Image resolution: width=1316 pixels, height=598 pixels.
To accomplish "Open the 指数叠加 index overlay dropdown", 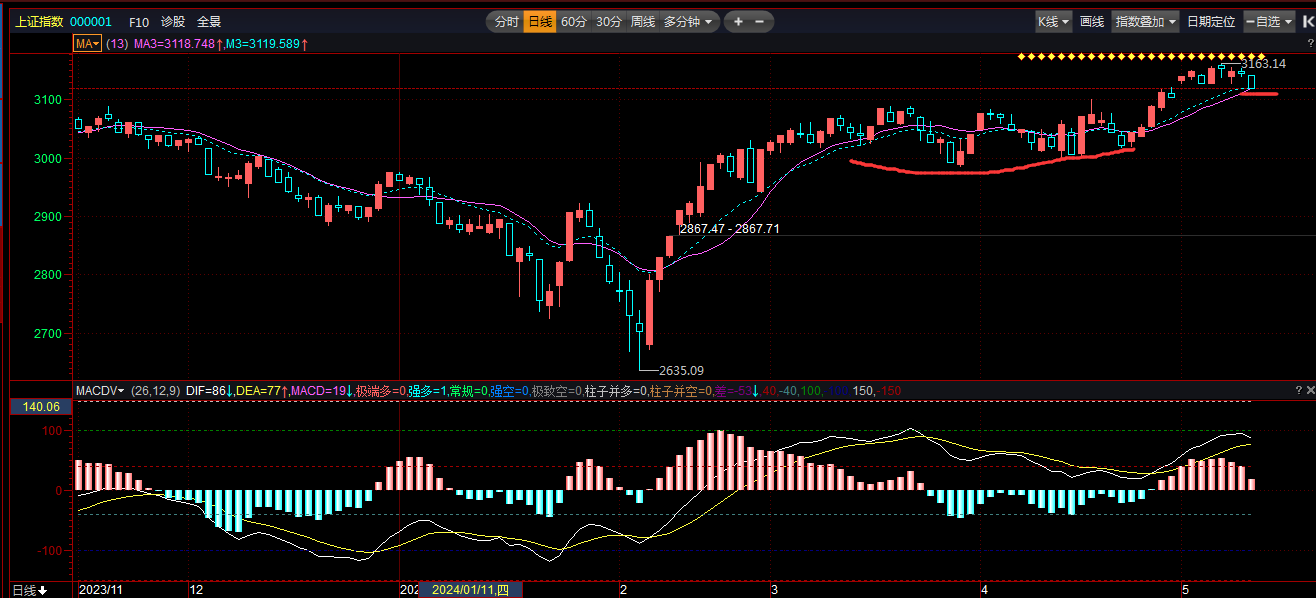I will pyautogui.click(x=1146, y=21).
